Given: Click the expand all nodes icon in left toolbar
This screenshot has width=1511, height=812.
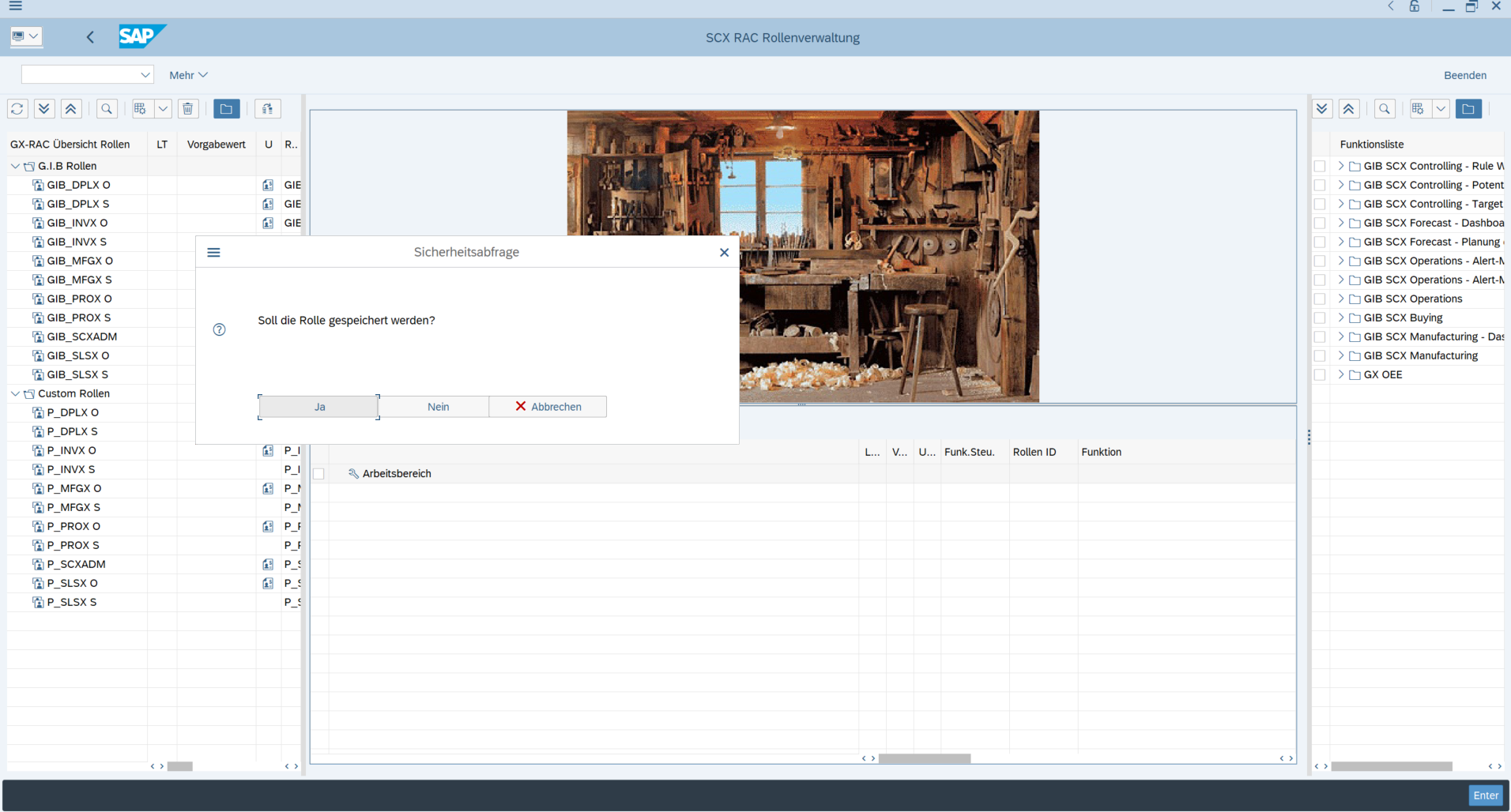Looking at the screenshot, I should 44,109.
